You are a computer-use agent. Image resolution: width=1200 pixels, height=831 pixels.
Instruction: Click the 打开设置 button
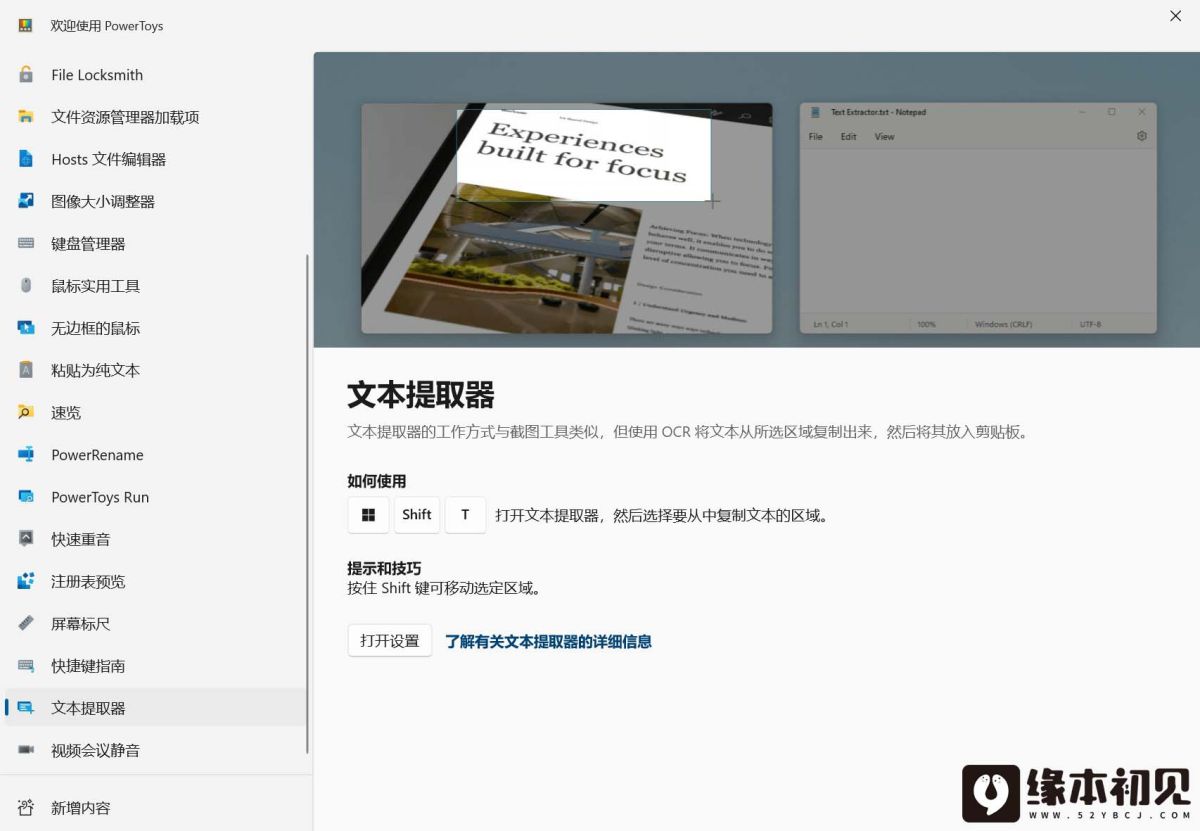point(390,641)
